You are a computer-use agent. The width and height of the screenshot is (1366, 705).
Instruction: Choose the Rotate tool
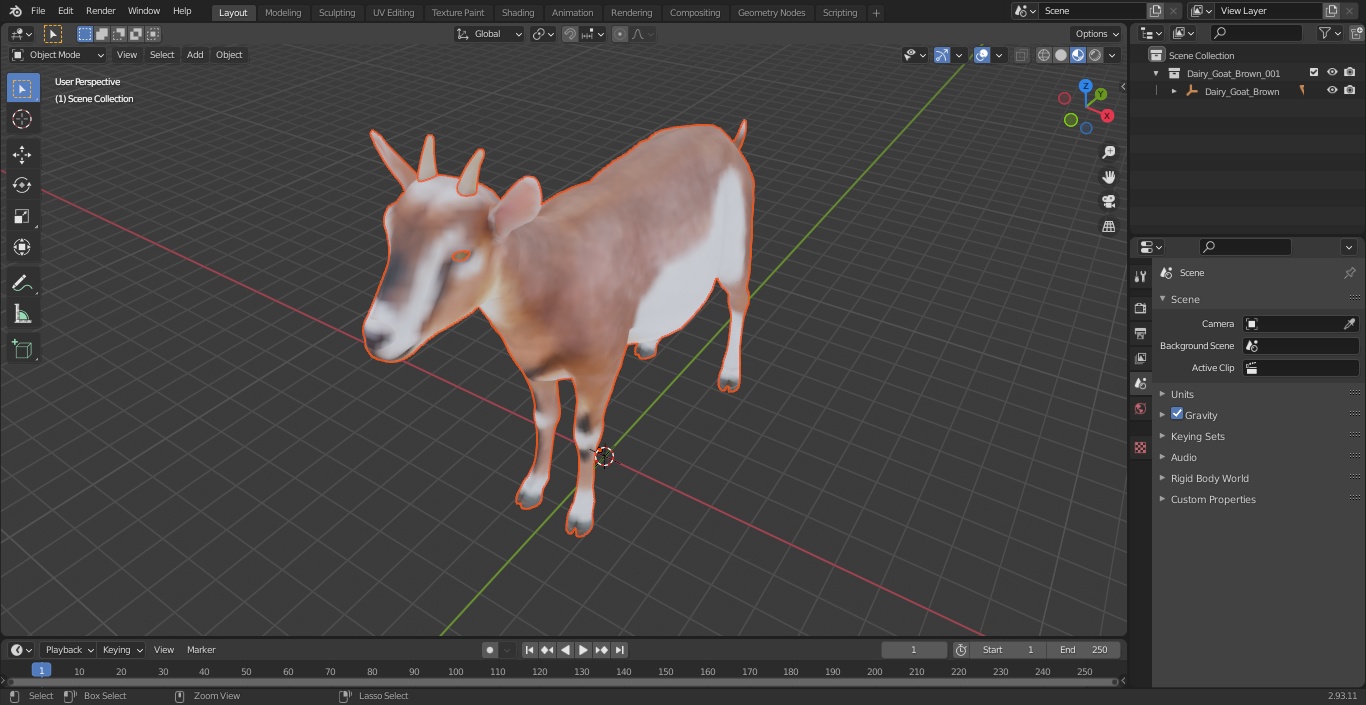22,185
